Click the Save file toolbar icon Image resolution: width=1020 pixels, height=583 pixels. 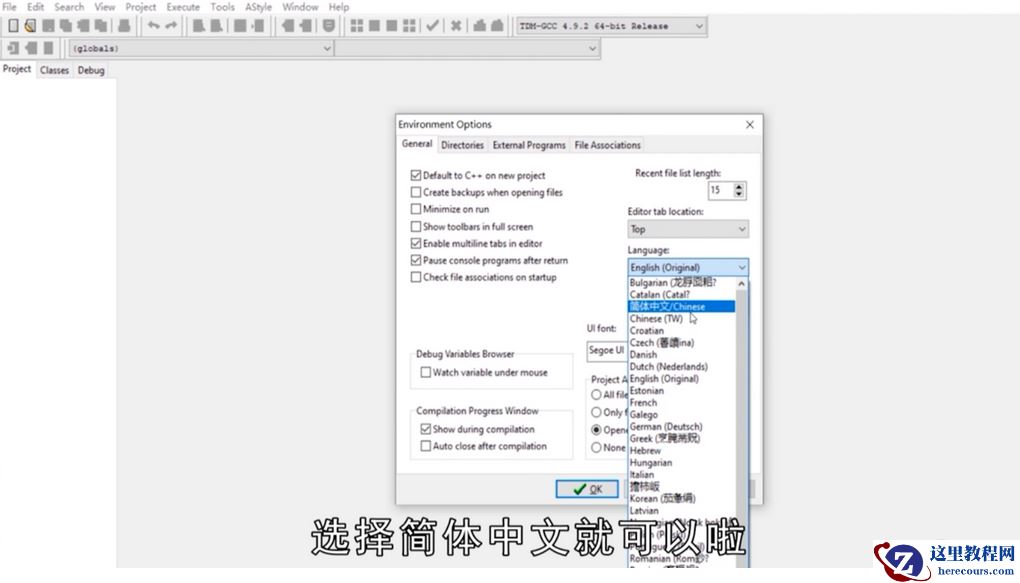(x=48, y=26)
